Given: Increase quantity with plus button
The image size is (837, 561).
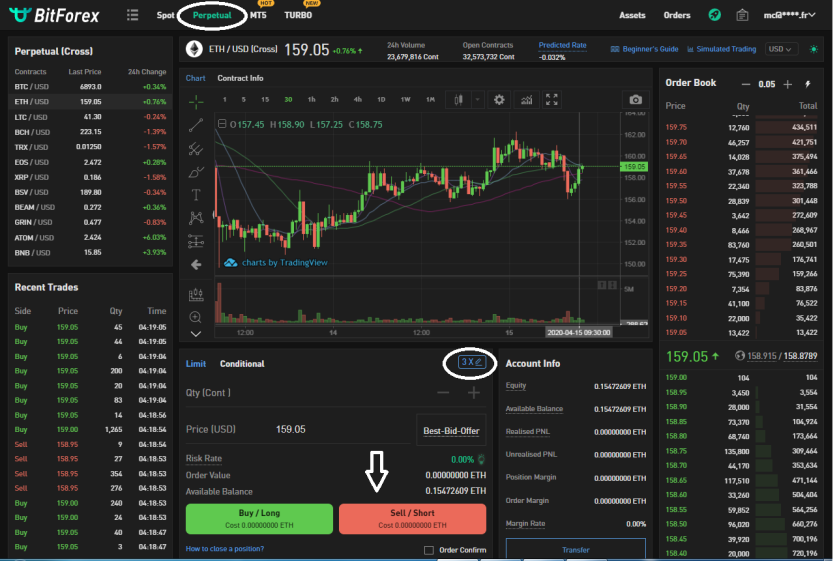Looking at the screenshot, I should tap(473, 393).
